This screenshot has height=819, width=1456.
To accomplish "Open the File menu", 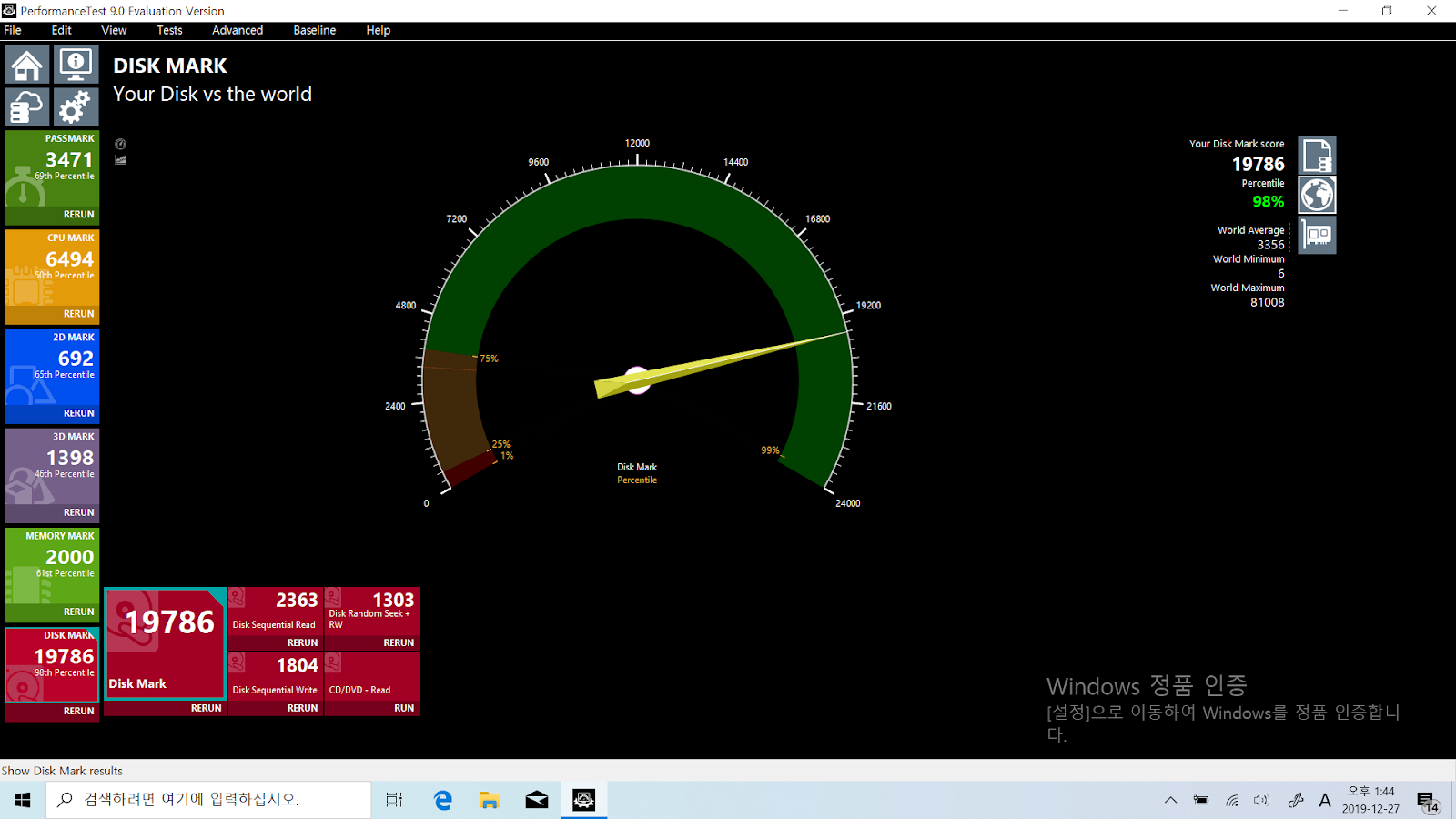I will pyautogui.click(x=13, y=30).
